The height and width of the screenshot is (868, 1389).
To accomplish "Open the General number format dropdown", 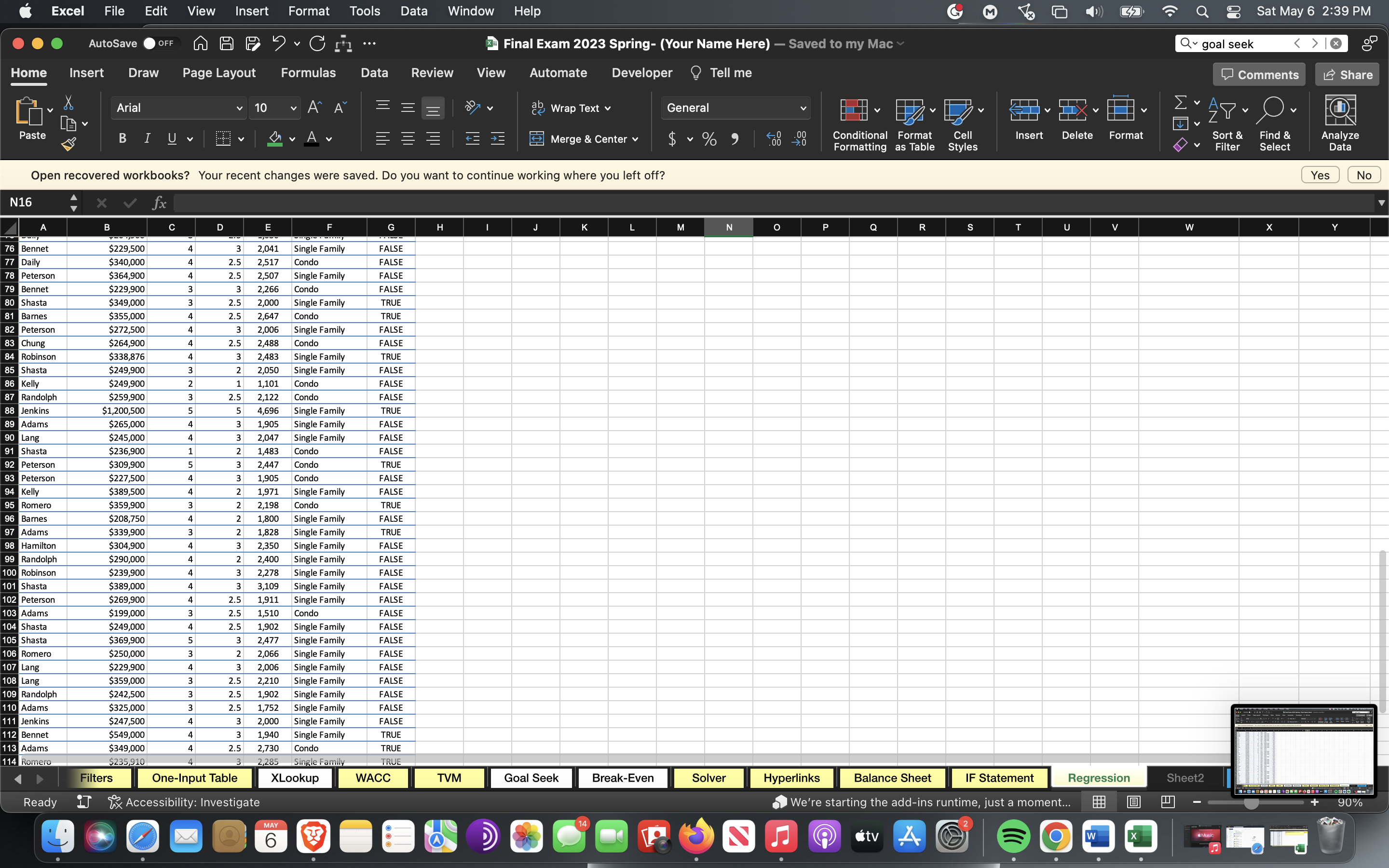I will tap(803, 108).
